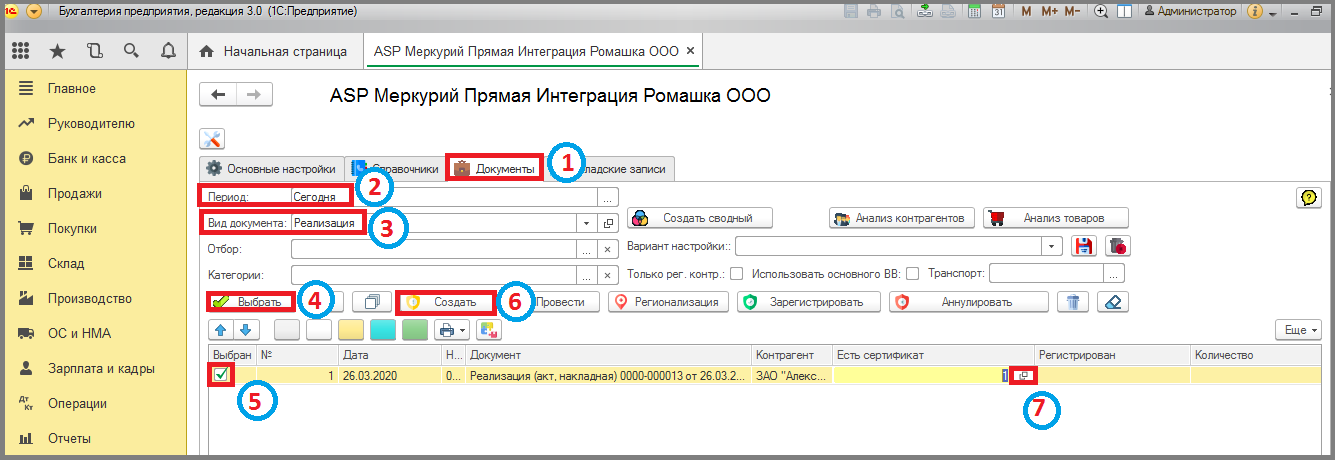Open the history icon in the top panel
Screen dimensions: 1335x460
click(x=95, y=51)
